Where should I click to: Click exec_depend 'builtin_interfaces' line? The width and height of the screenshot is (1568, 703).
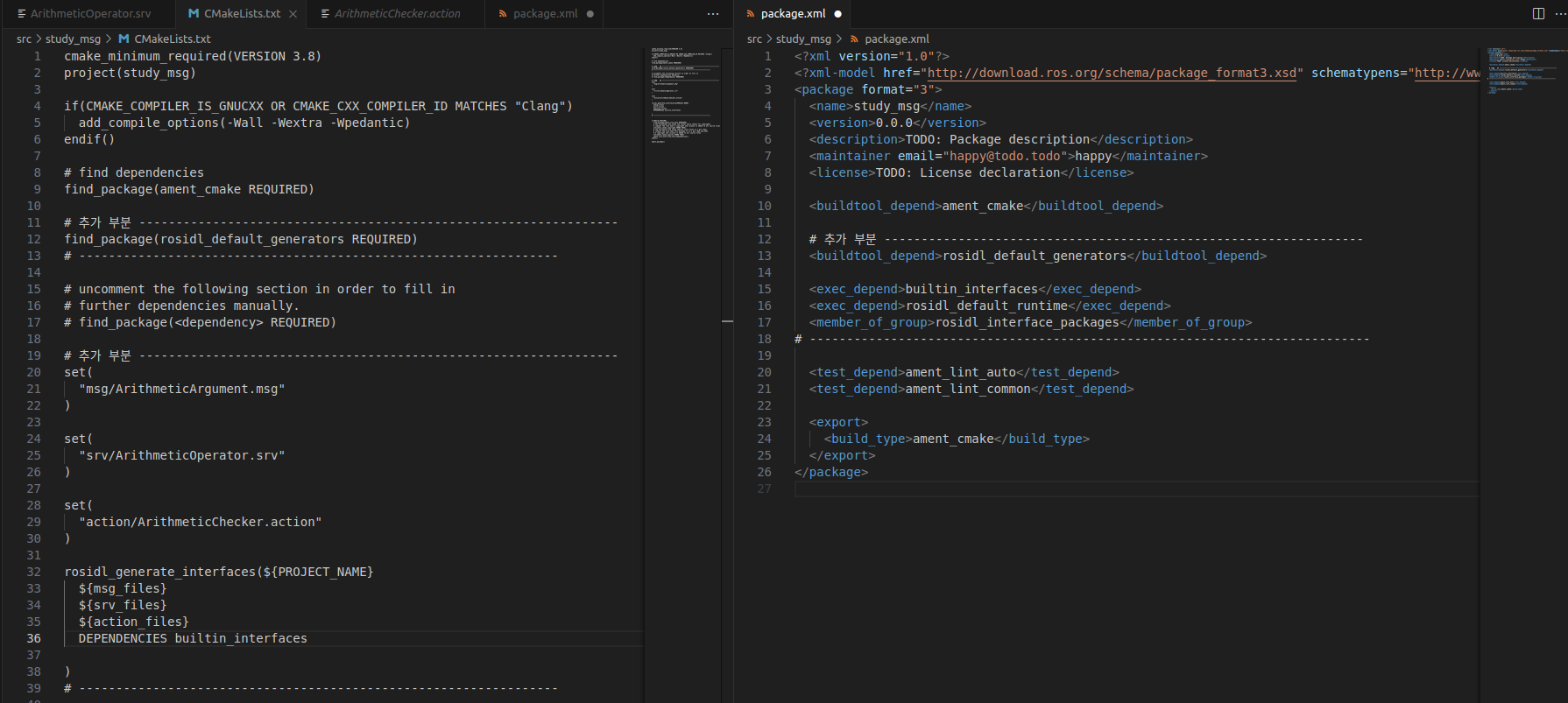(975, 290)
